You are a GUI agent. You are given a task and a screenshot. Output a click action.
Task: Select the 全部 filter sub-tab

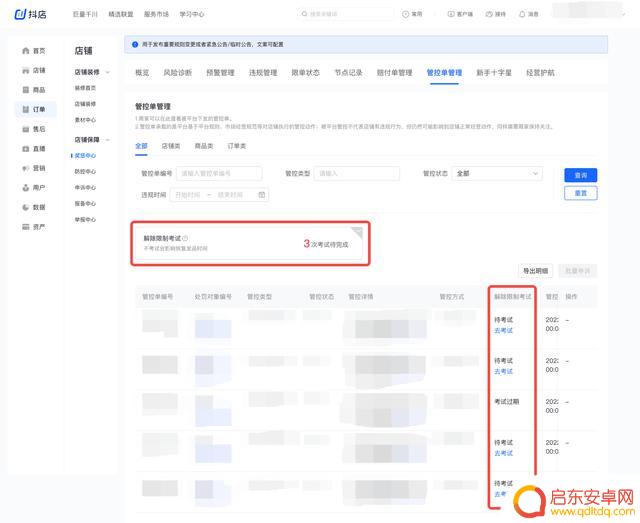click(x=141, y=146)
